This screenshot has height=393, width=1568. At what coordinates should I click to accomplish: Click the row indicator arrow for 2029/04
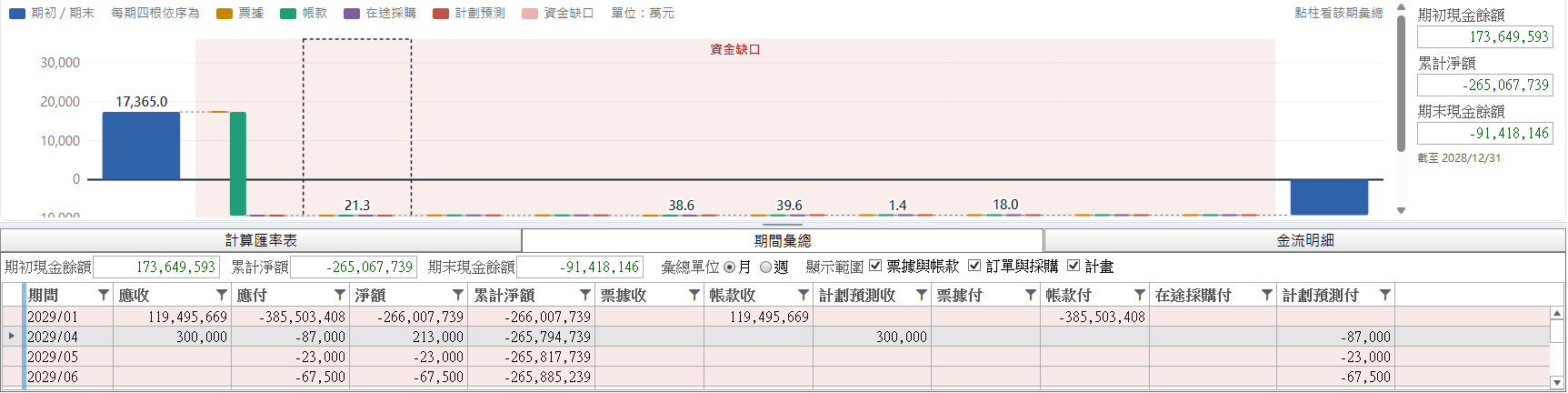pos(12,336)
